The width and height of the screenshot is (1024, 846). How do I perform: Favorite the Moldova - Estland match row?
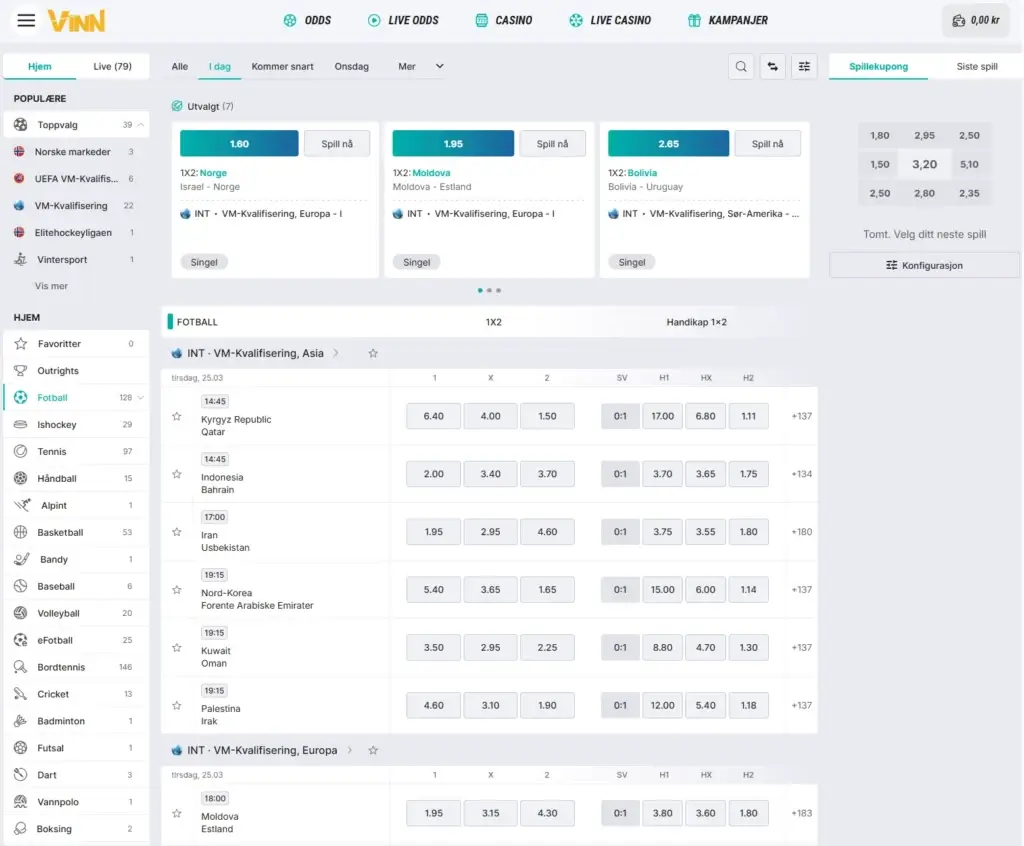[x=177, y=813]
